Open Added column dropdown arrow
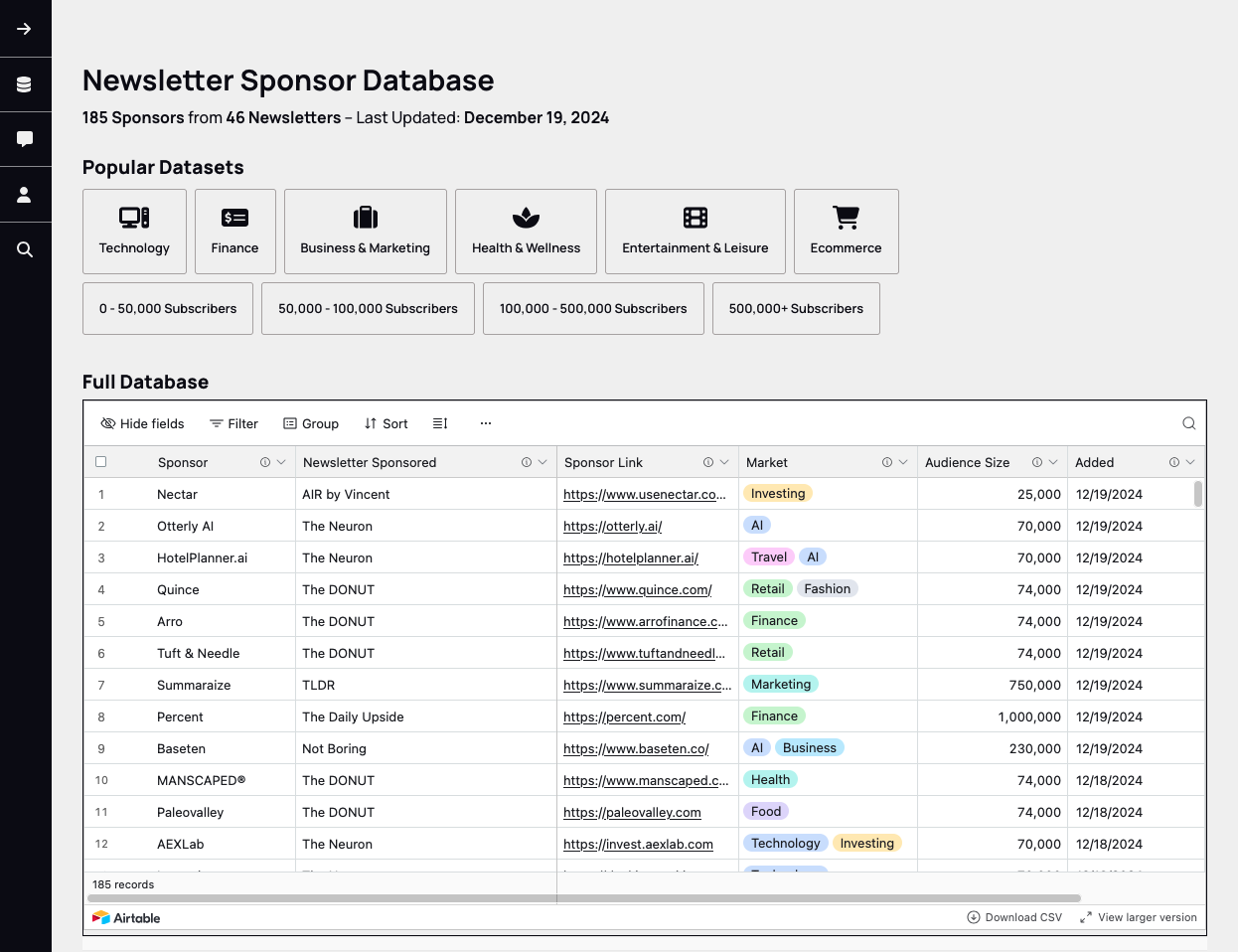The height and width of the screenshot is (952, 1238). tap(1190, 462)
